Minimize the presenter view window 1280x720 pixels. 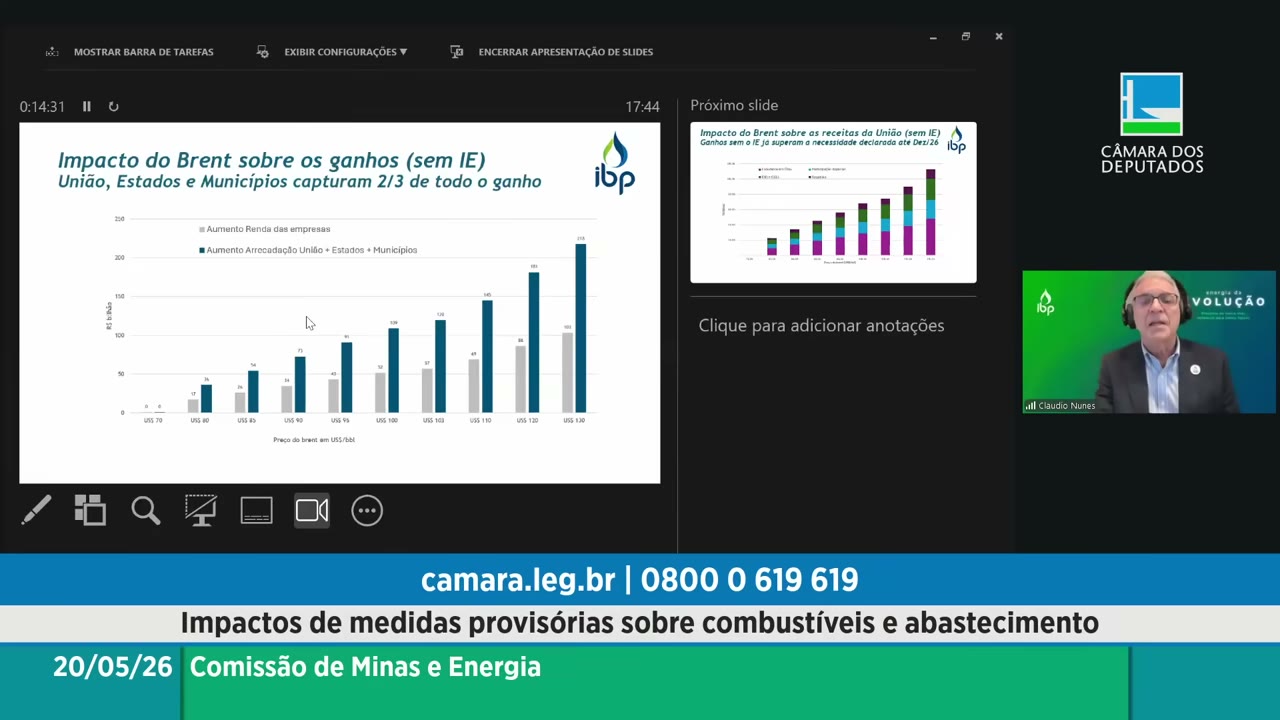click(933, 37)
